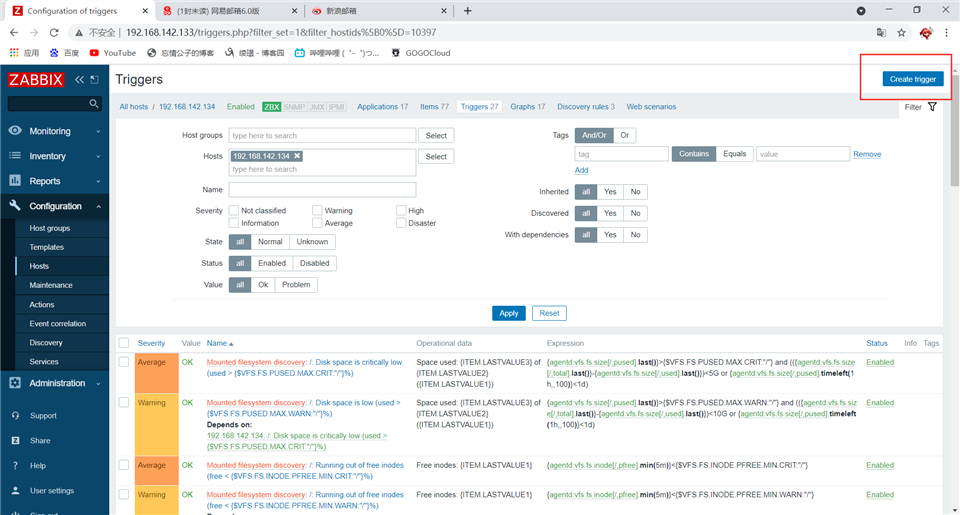Screen dimensions: 960x515
Task: Open Discovery rules 3 tab
Action: [x=586, y=107]
